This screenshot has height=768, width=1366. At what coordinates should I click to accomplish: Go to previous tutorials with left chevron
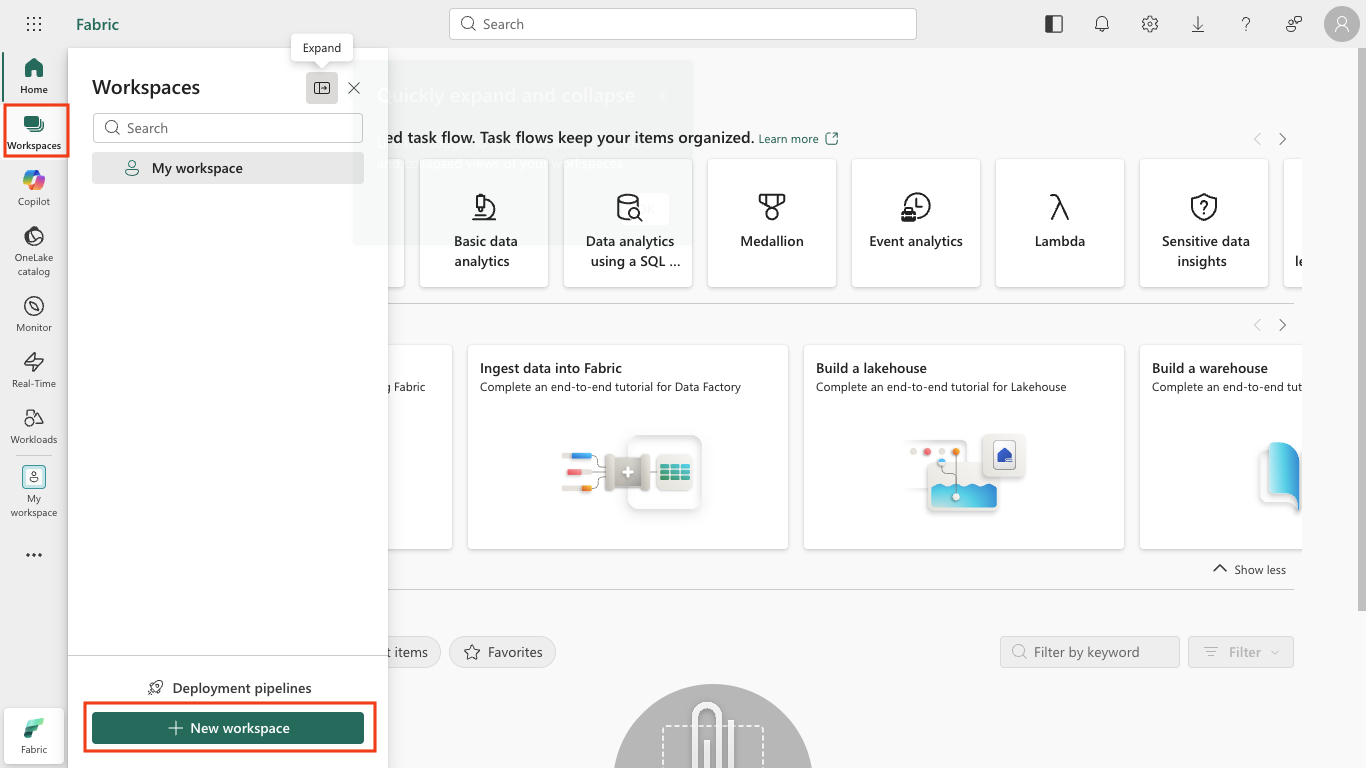click(1258, 325)
